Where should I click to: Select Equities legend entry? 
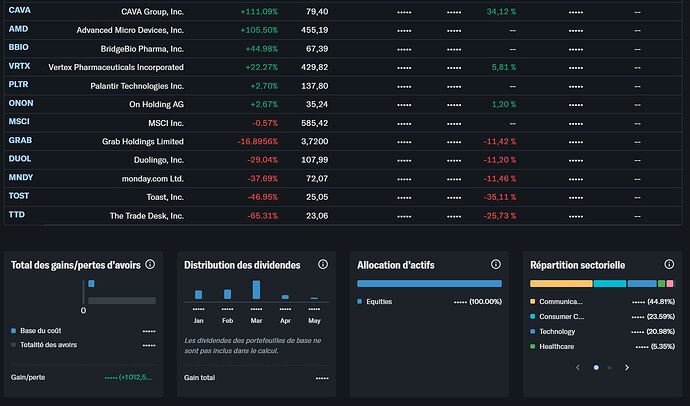coord(379,302)
